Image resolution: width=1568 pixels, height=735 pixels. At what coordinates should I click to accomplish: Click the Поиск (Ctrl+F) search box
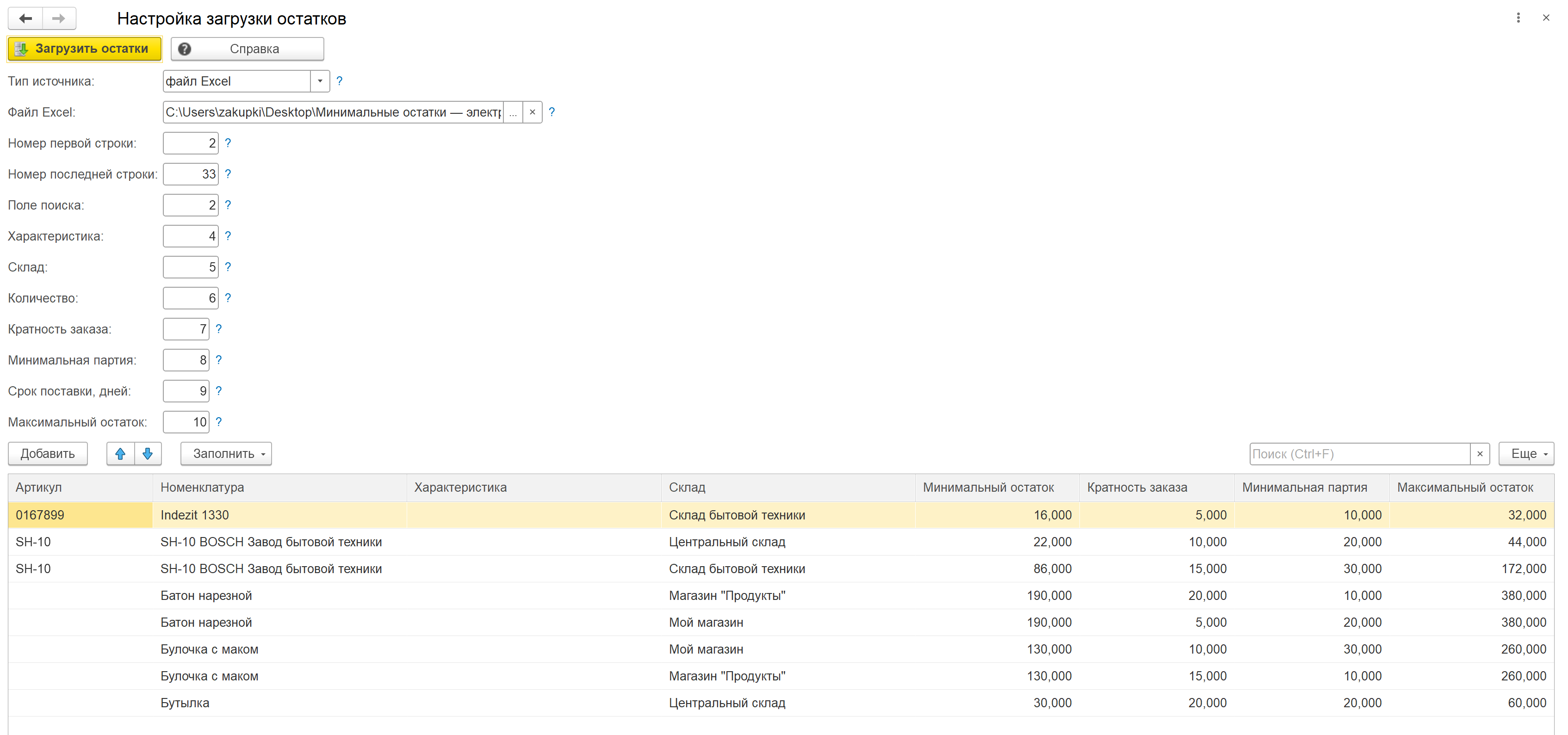click(1360, 454)
